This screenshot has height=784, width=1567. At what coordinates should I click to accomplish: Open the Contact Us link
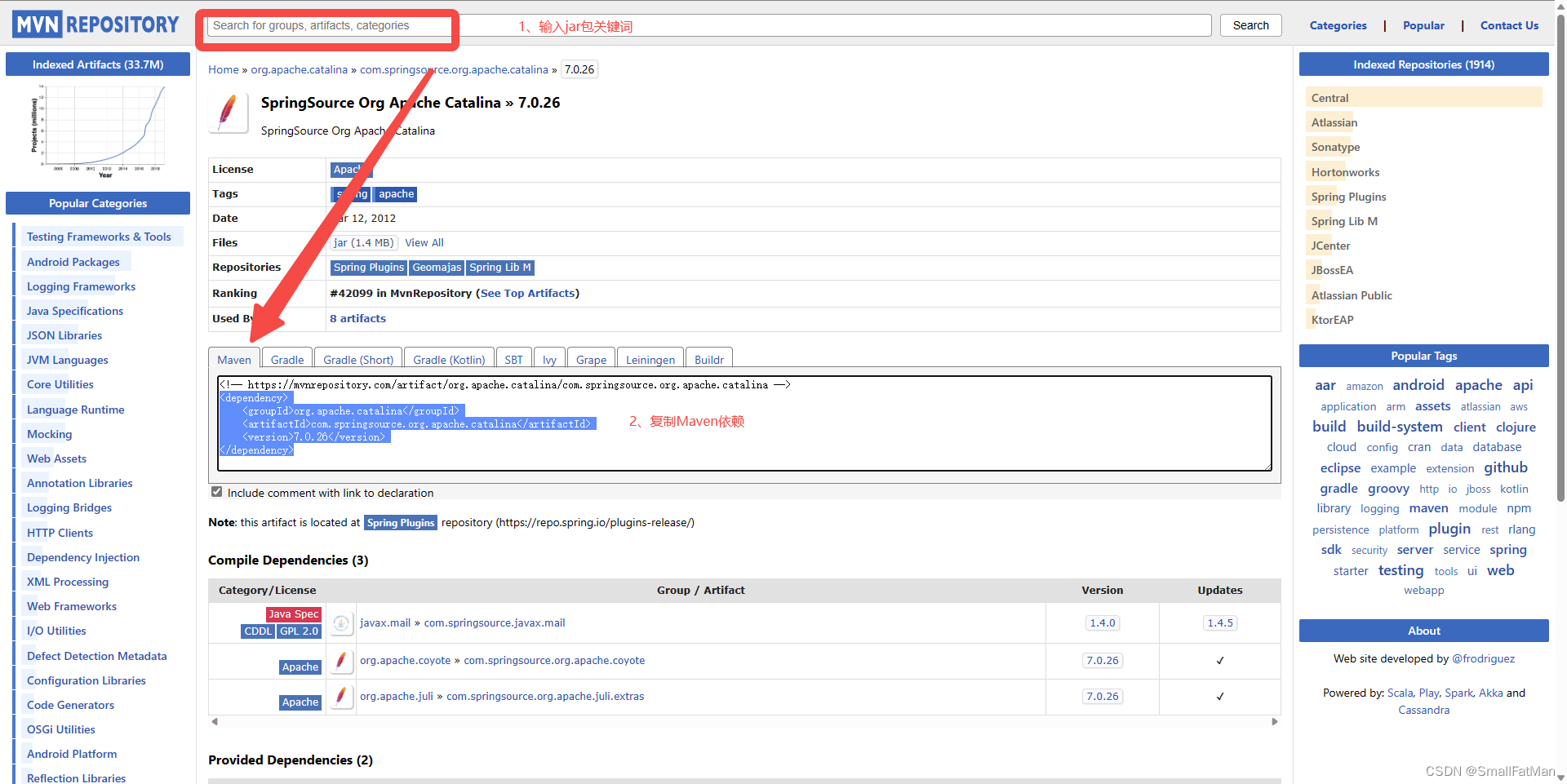click(x=1509, y=25)
